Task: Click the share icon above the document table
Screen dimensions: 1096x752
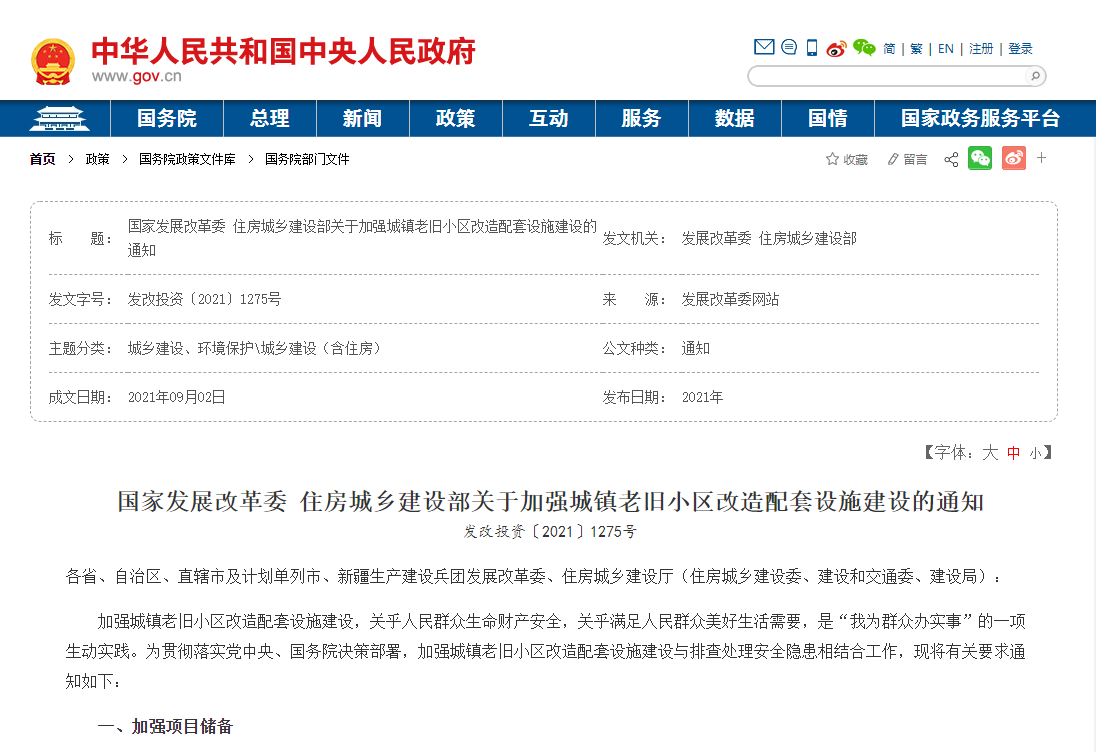Action: (950, 158)
